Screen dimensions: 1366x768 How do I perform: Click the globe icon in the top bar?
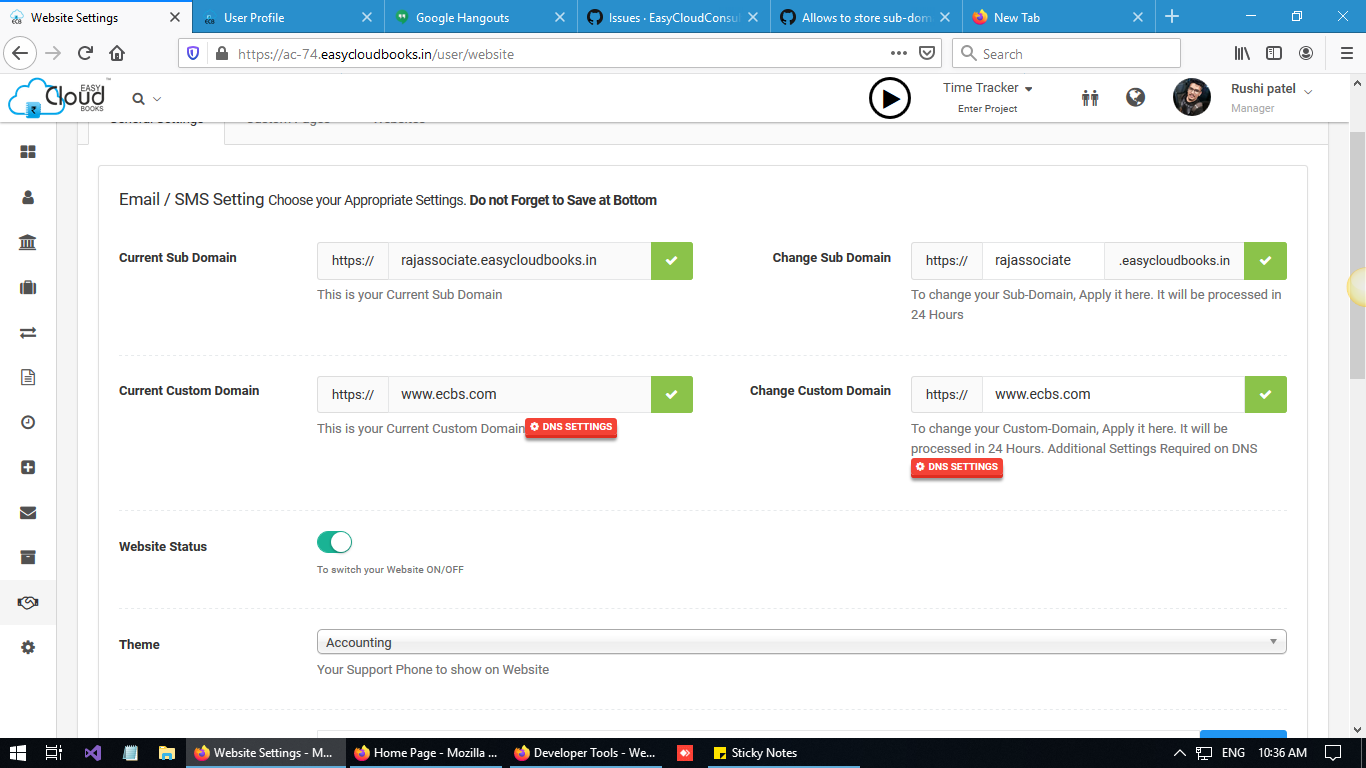[1135, 97]
